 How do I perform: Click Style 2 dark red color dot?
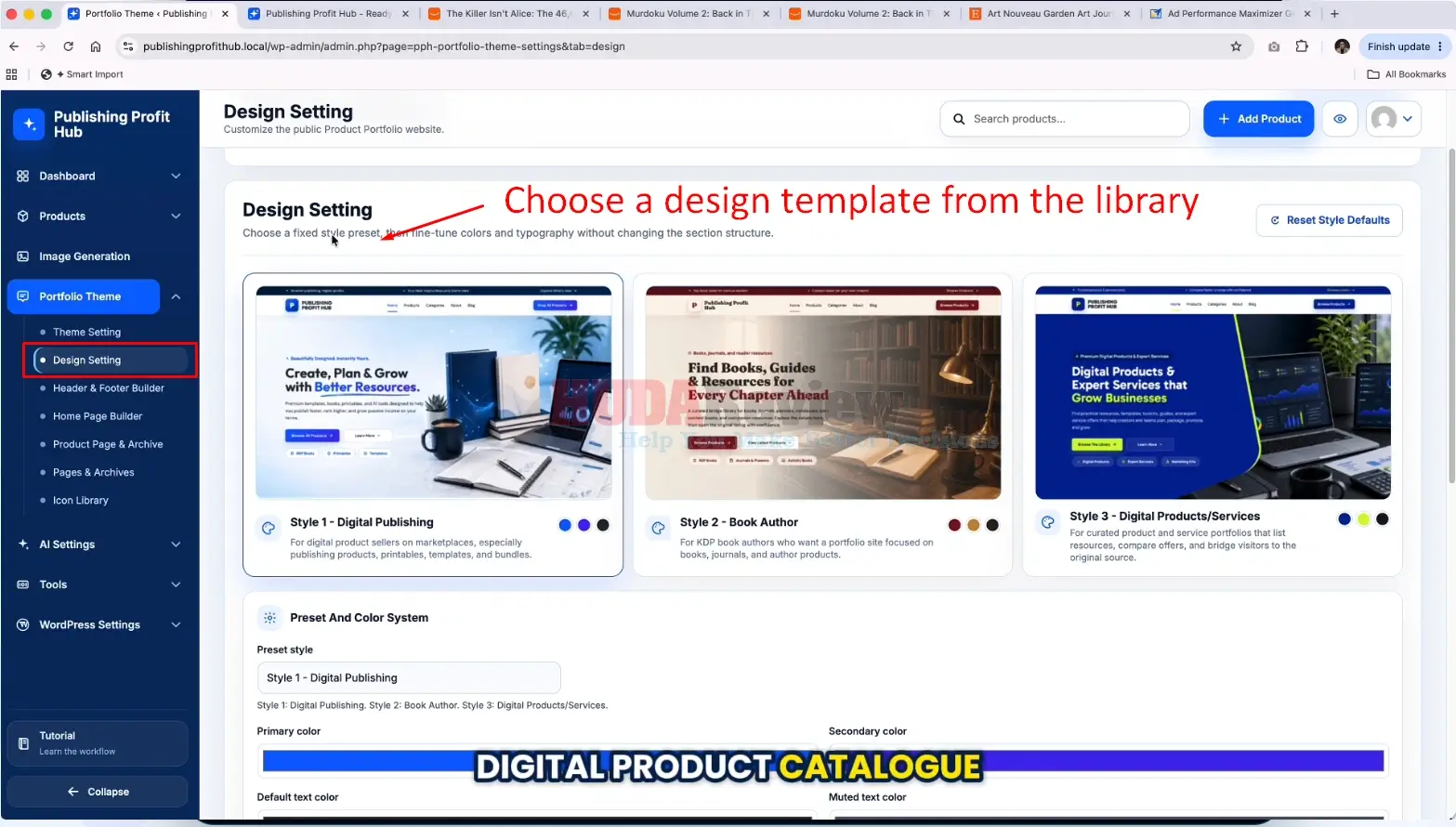coord(954,525)
